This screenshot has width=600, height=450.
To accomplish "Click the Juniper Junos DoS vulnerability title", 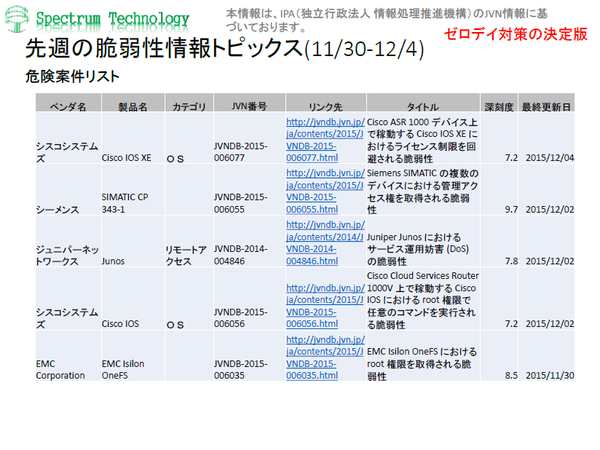I will 418,249.
